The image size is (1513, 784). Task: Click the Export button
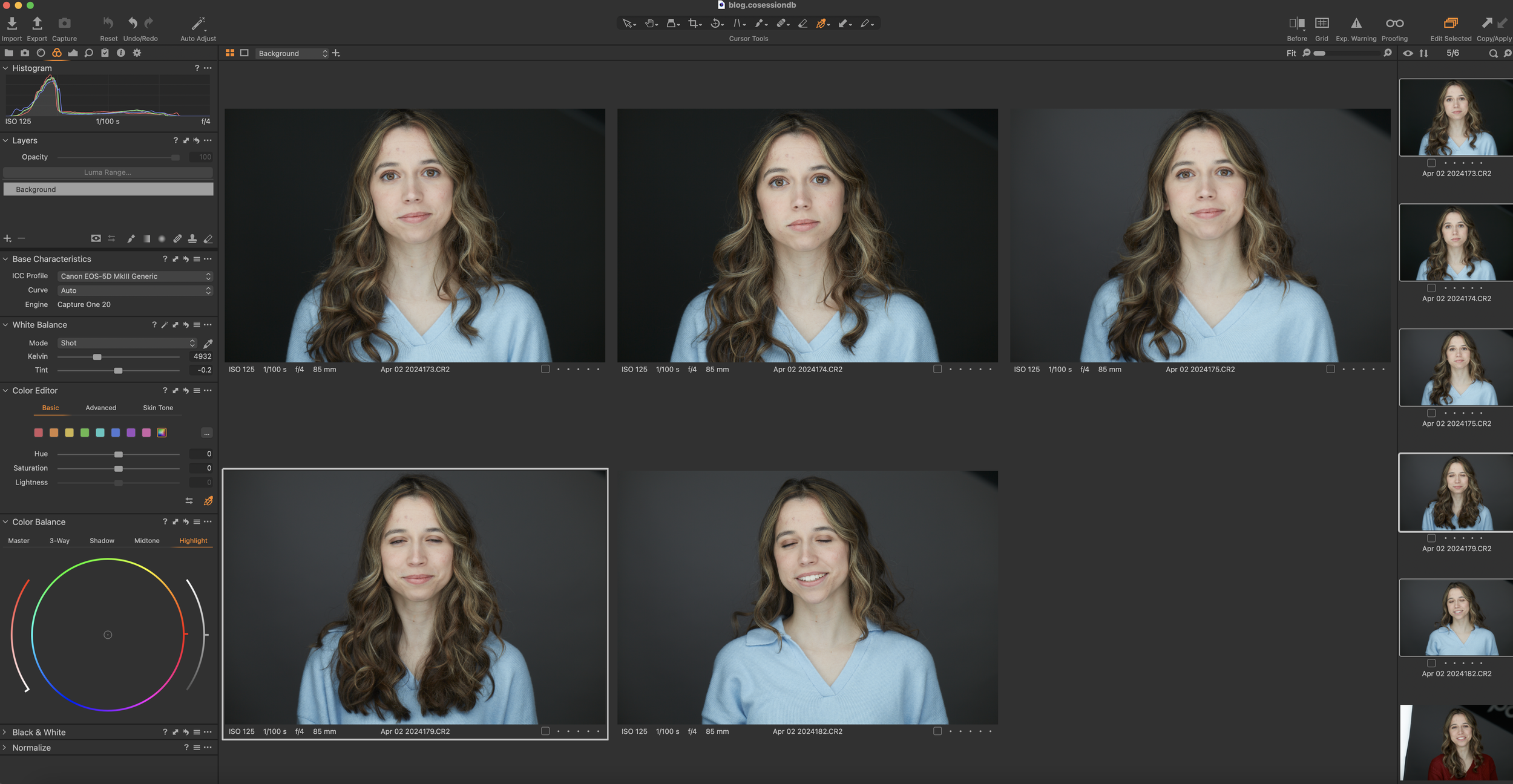coord(36,24)
